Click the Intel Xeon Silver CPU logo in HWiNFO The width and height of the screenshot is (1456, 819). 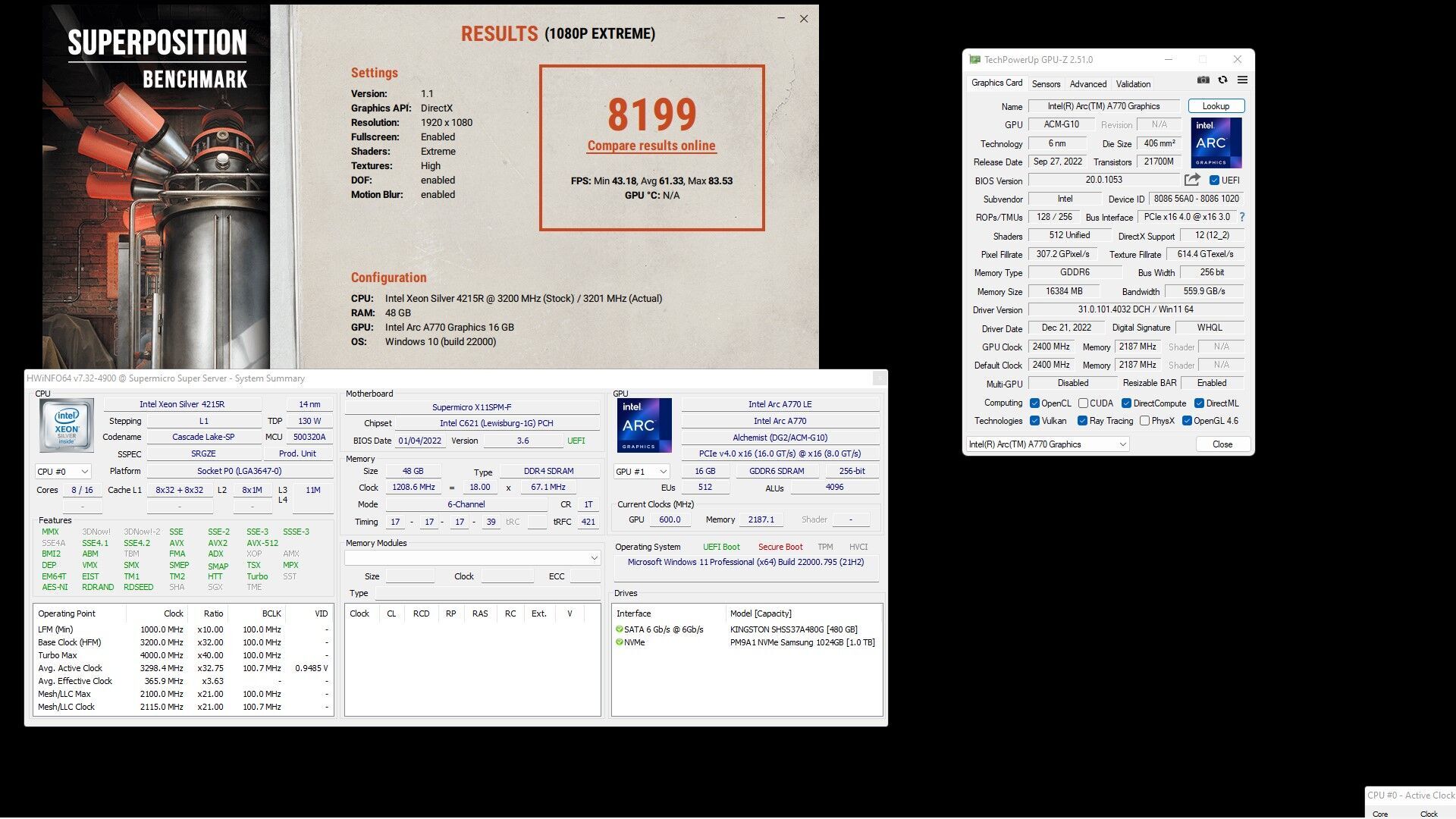[67, 425]
